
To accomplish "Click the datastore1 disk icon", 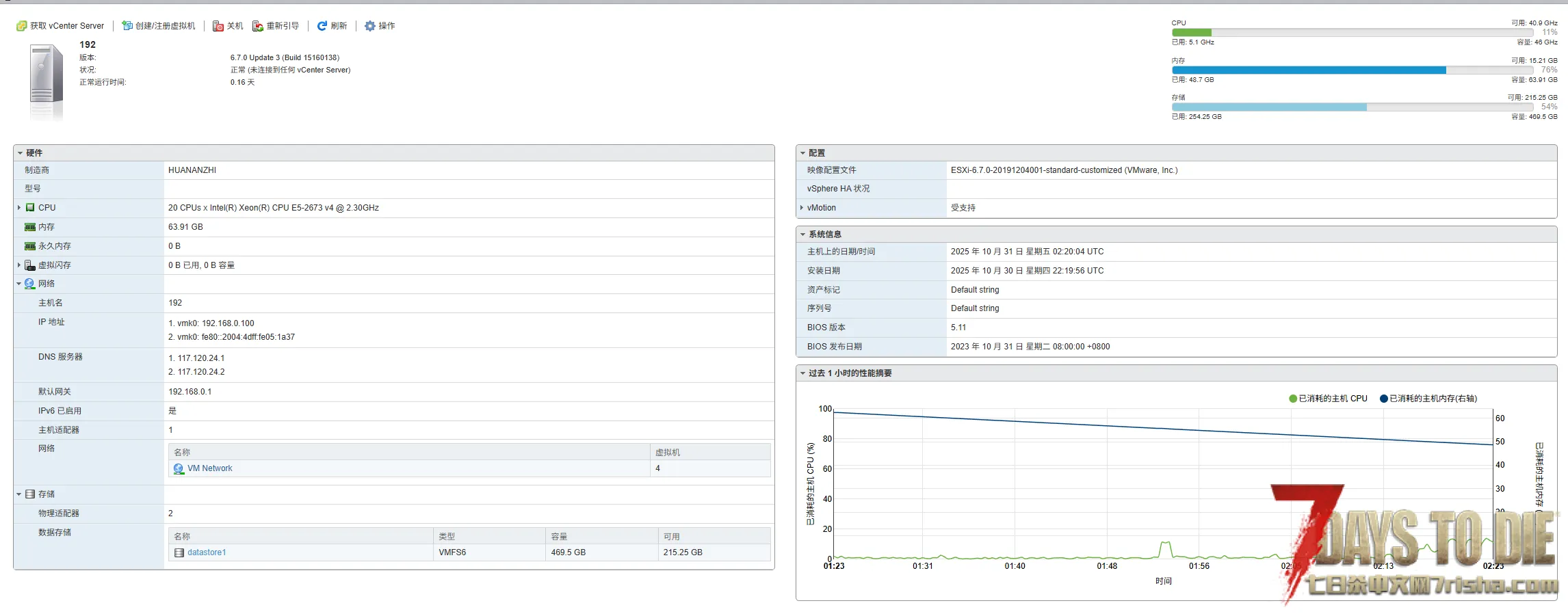I will click(x=179, y=552).
